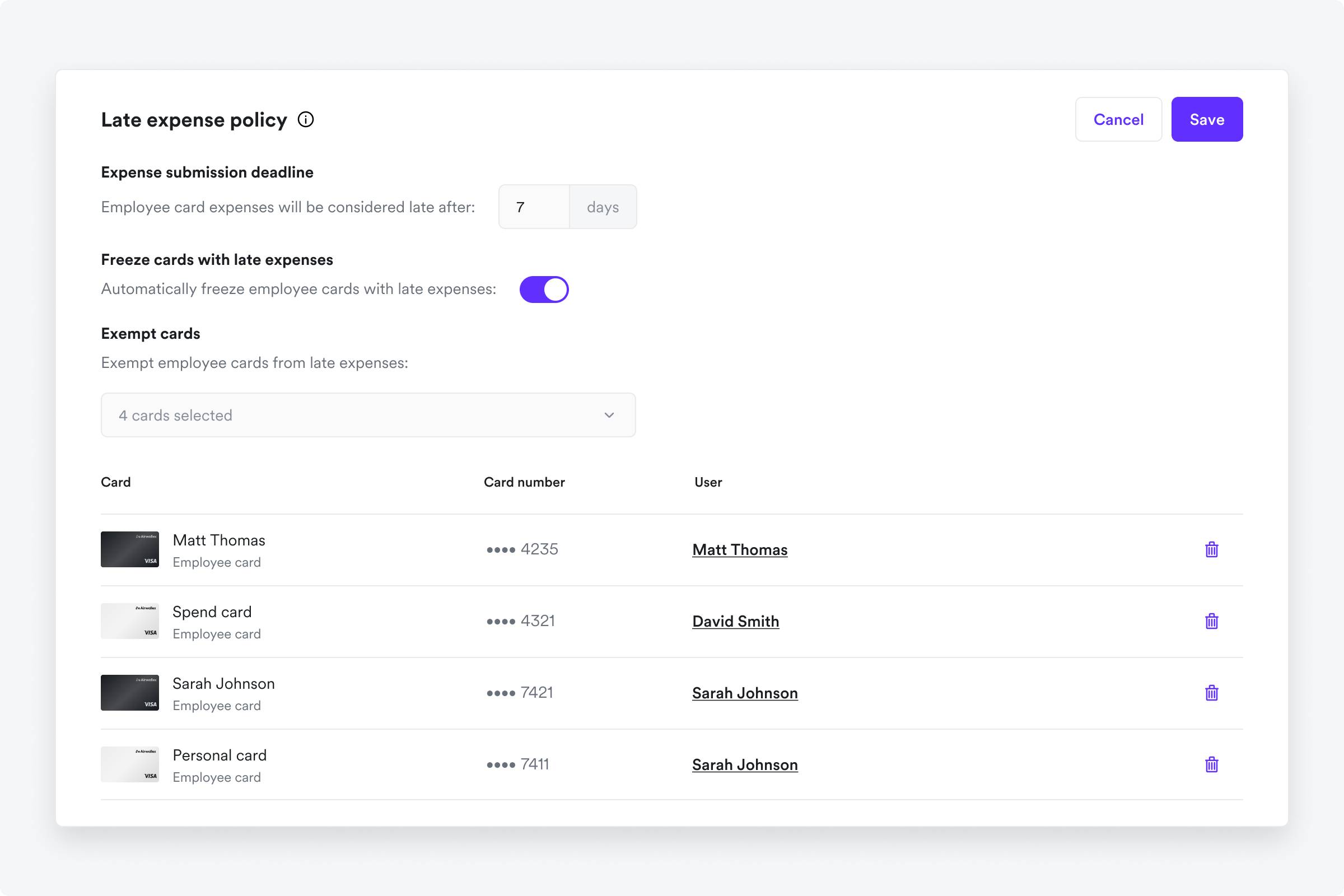The height and width of the screenshot is (896, 1344).
Task: Open Sarah Johnson link for Personal card
Action: pos(745,764)
